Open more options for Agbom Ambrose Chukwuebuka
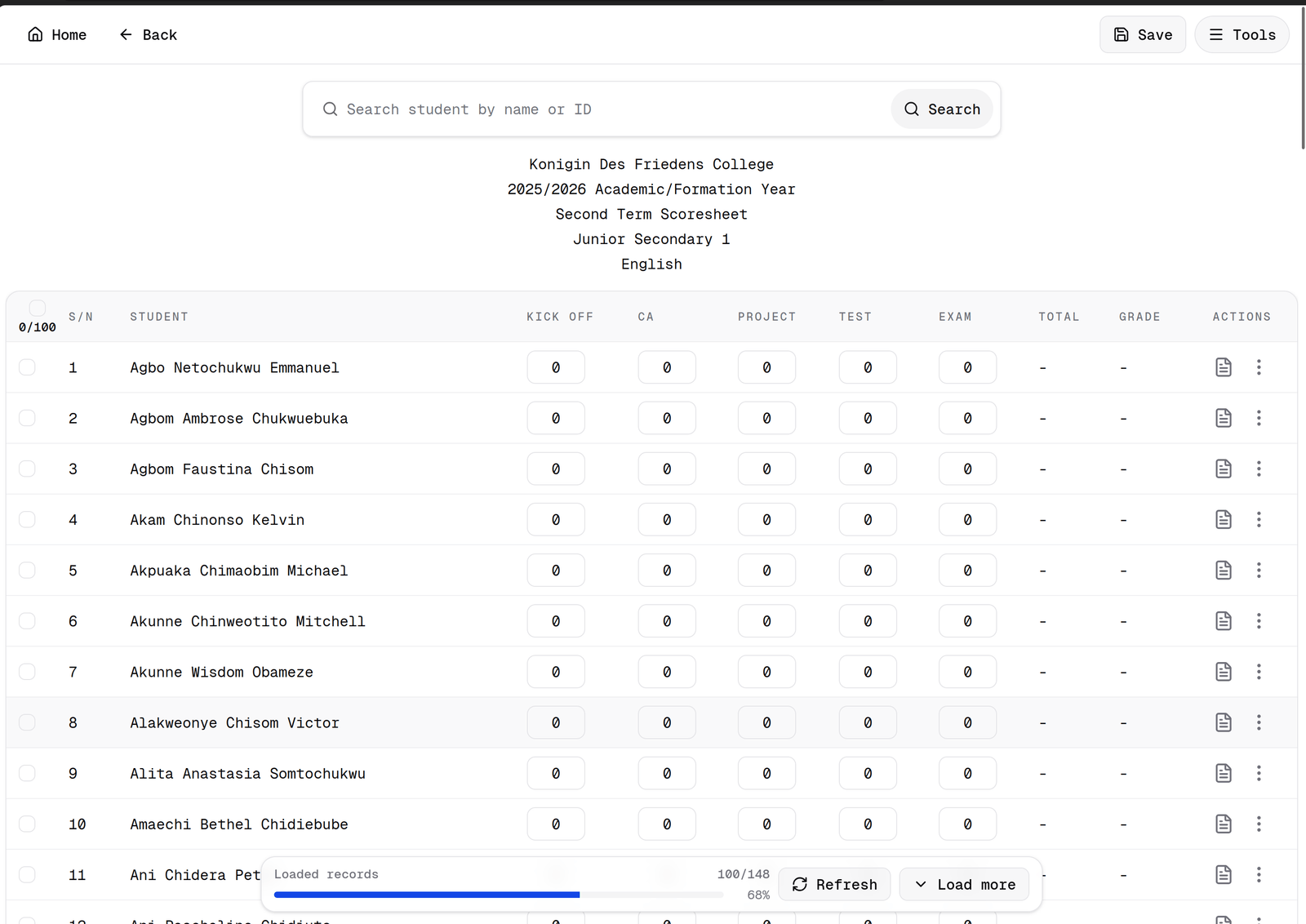 1259,418
